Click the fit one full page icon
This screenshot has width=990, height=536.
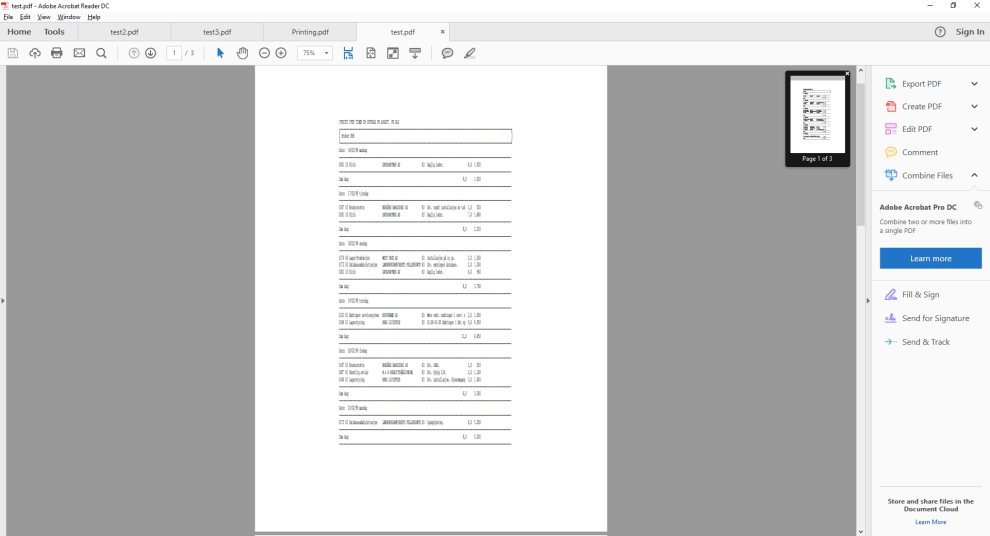click(371, 53)
